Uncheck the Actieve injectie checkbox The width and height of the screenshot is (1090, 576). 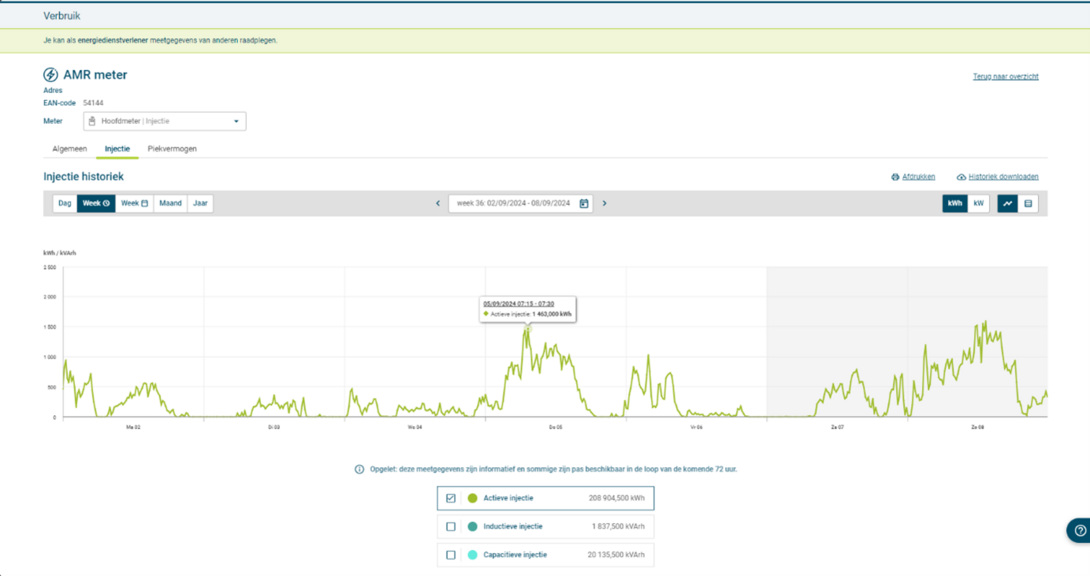point(451,498)
